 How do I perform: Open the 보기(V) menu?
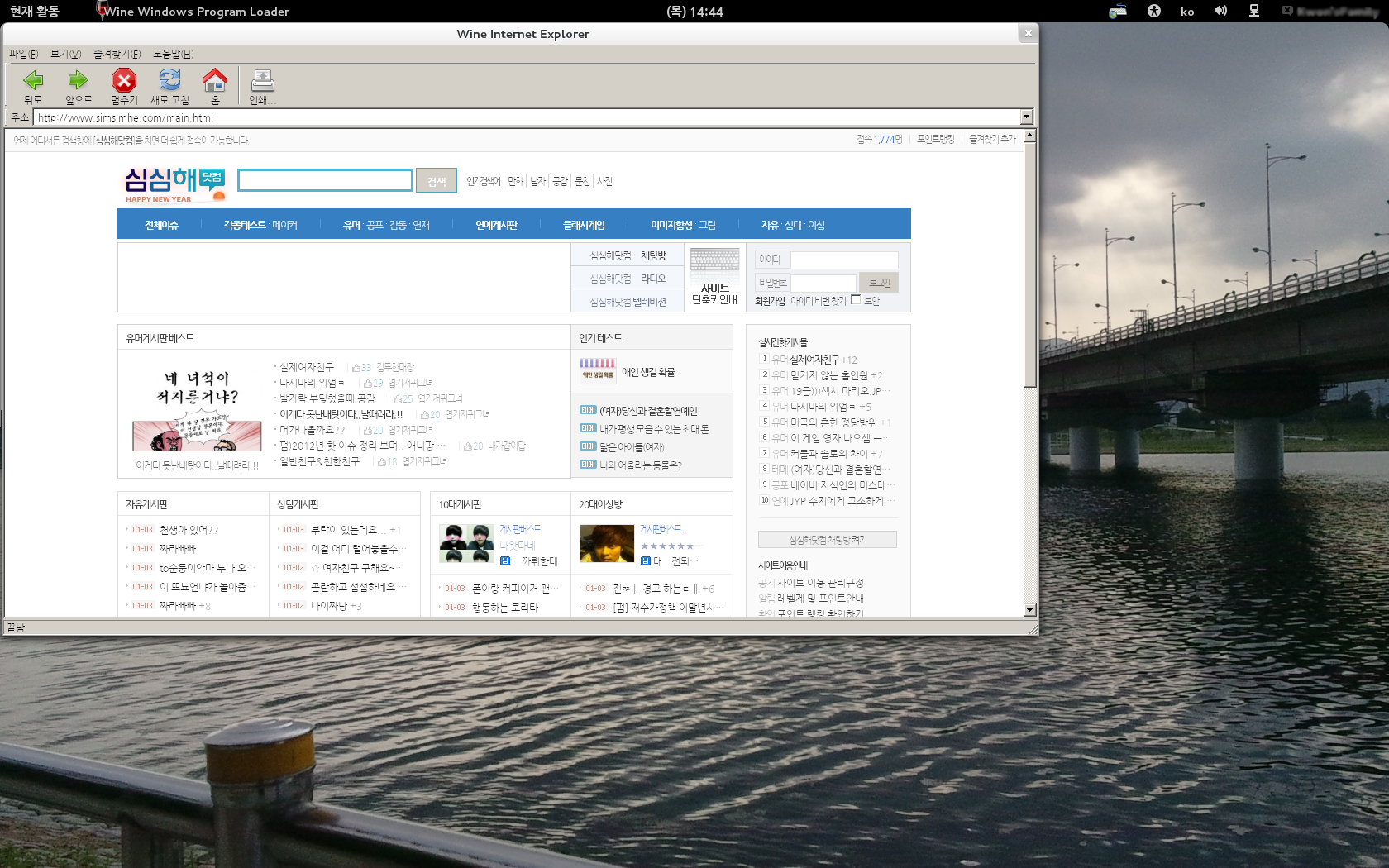65,54
